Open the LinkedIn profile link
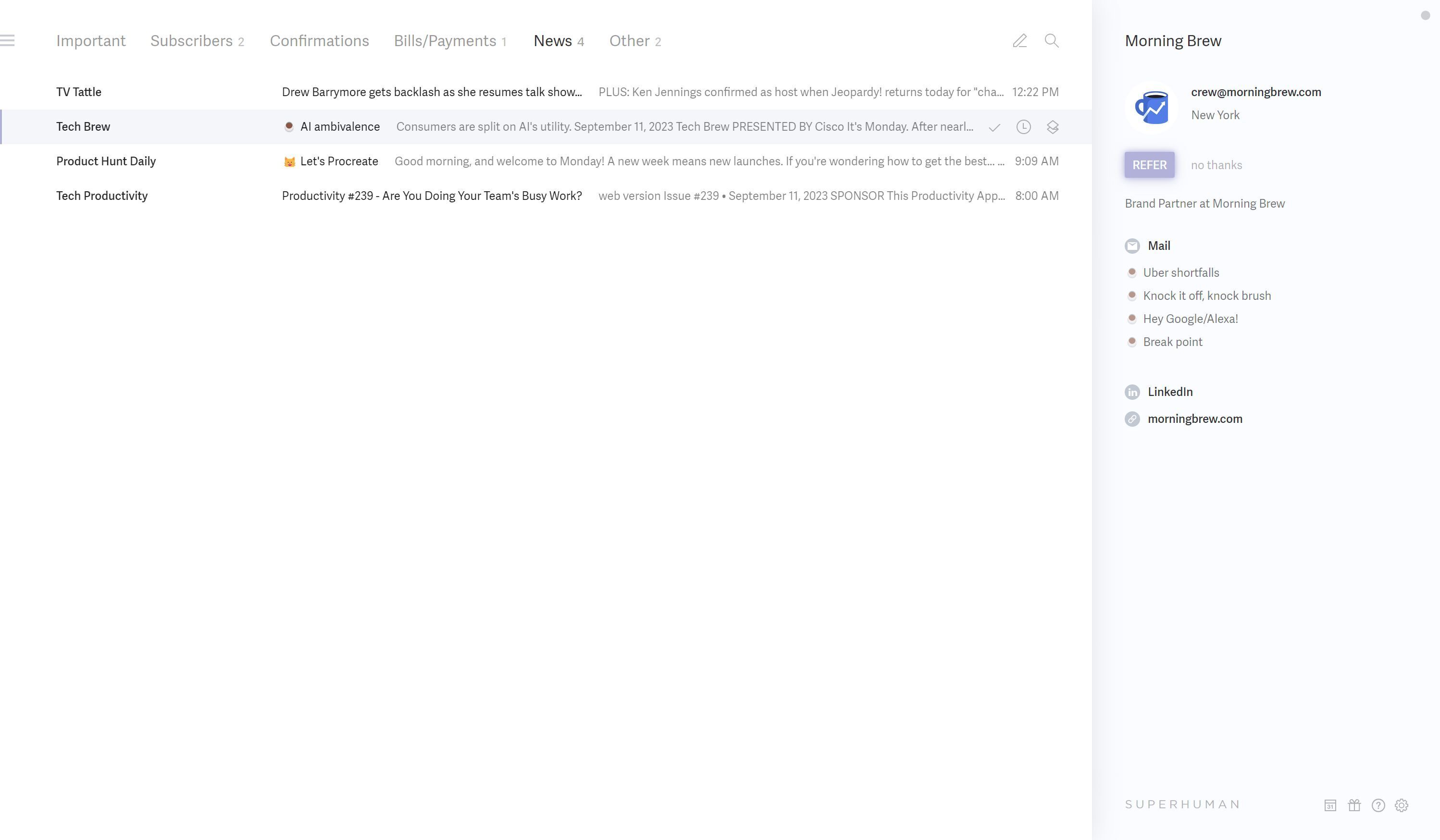 point(1170,392)
